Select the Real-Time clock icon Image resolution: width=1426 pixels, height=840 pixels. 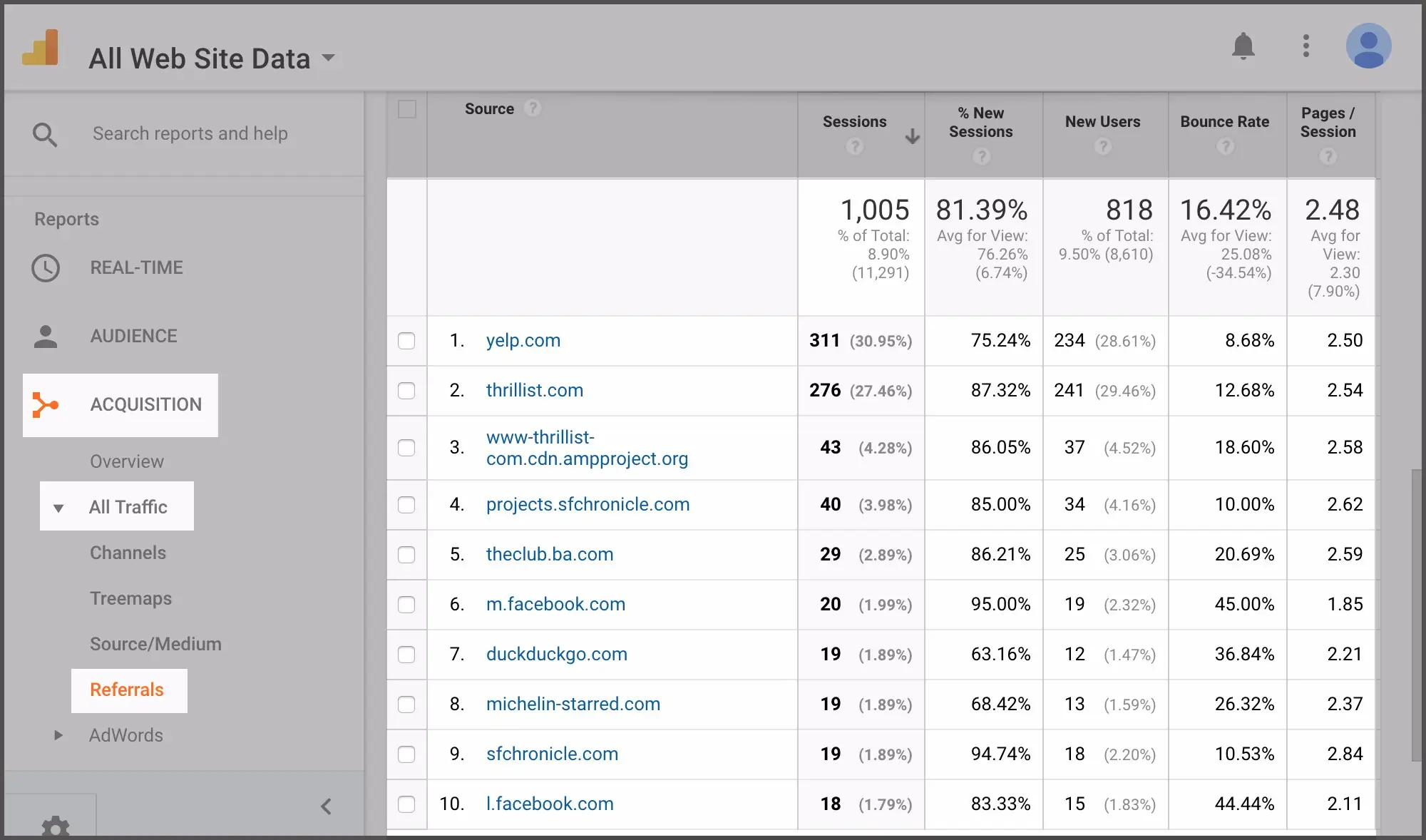coord(46,268)
